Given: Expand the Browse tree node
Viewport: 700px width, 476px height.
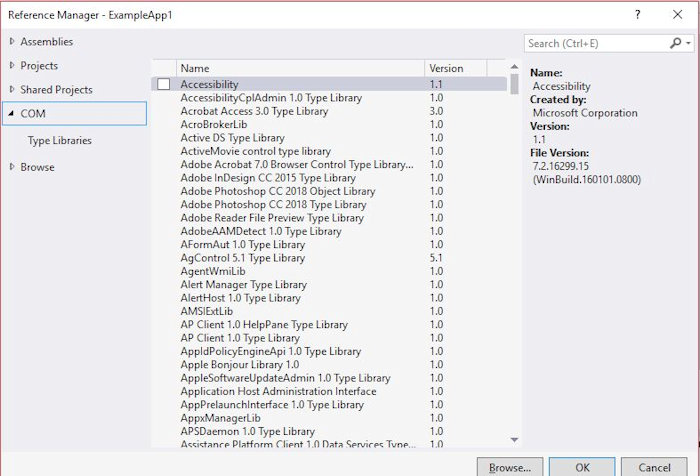Looking at the screenshot, I should [12, 167].
